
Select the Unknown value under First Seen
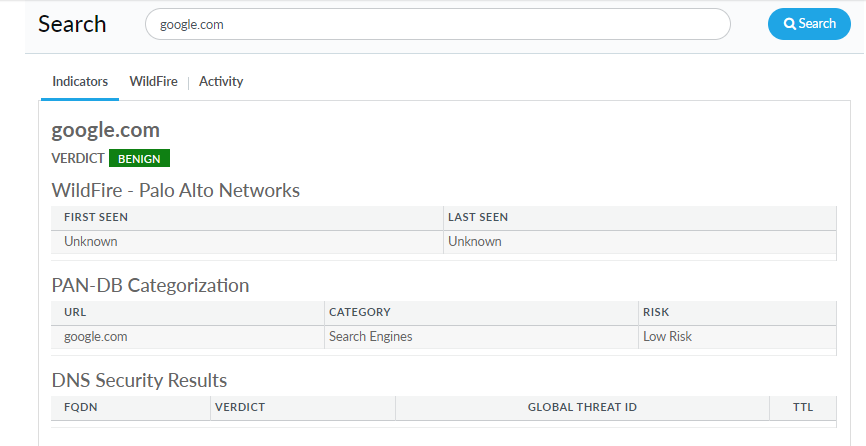(90, 241)
